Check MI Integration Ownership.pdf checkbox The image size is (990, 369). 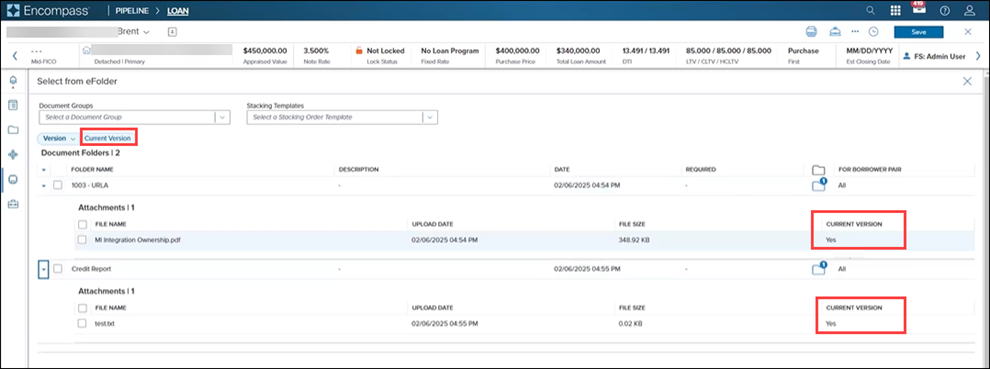point(81,240)
